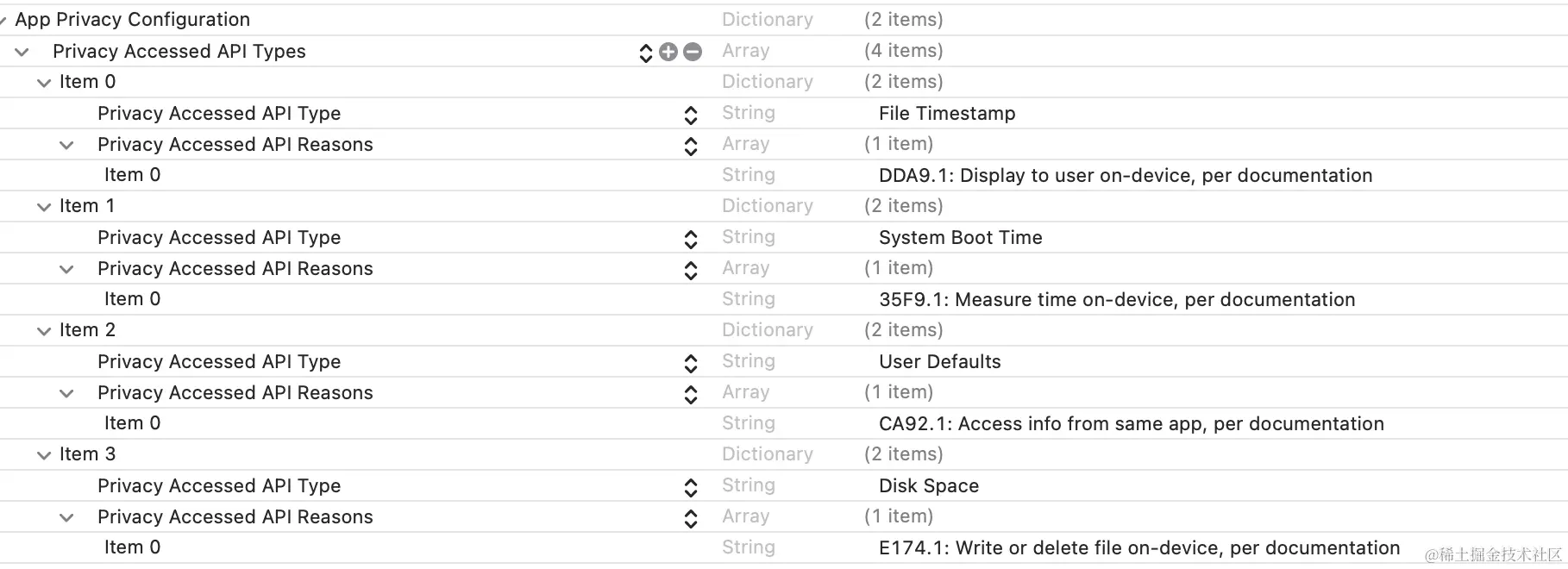Open key stepper for the Disk Space row

(690, 487)
